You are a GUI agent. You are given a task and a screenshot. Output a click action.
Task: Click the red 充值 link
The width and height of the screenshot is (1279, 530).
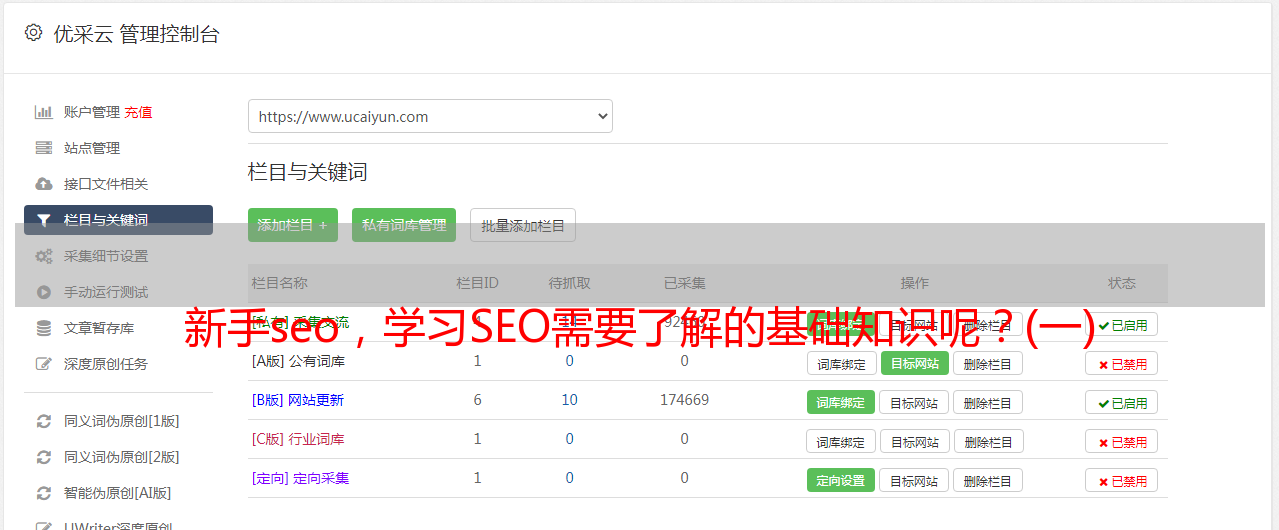click(138, 112)
